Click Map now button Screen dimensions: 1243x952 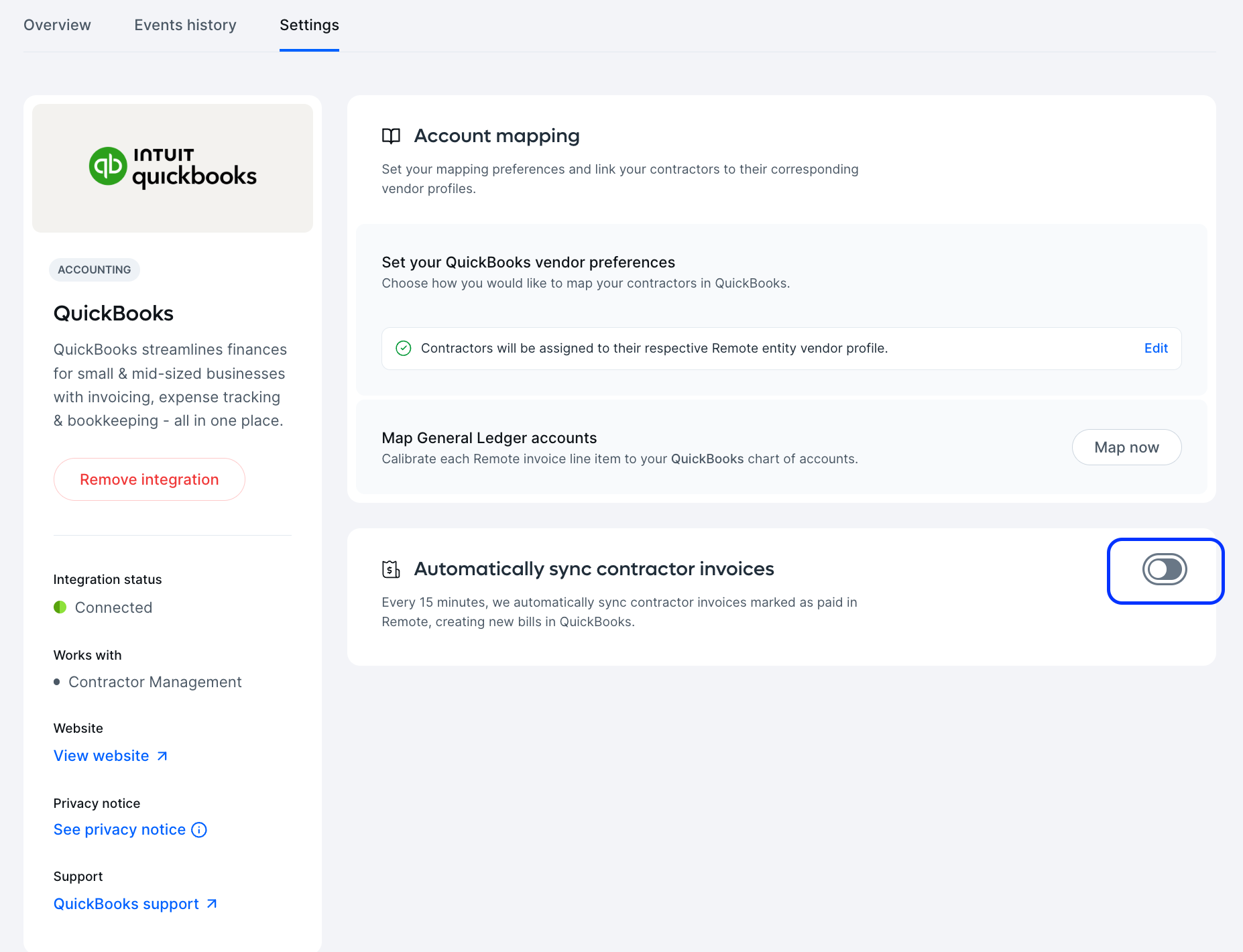1126,447
